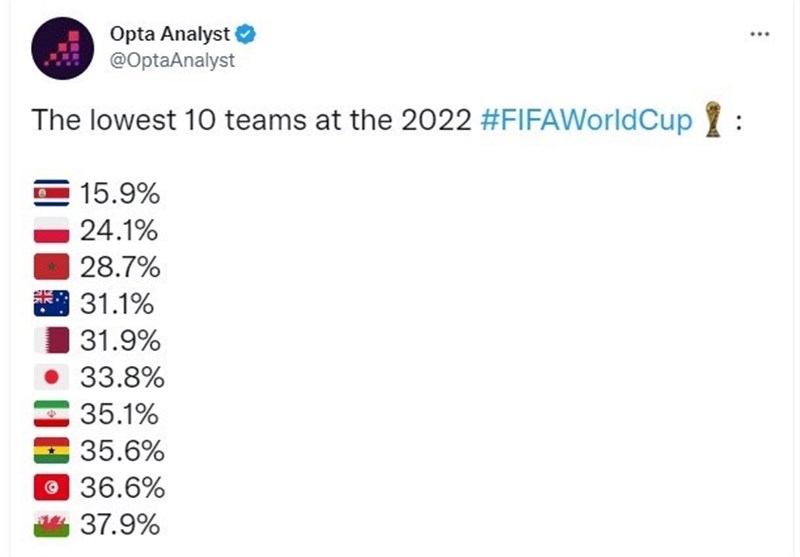Screen dimensions: 800x557
Task: Click the tweet's main sentence text
Action: (250, 121)
